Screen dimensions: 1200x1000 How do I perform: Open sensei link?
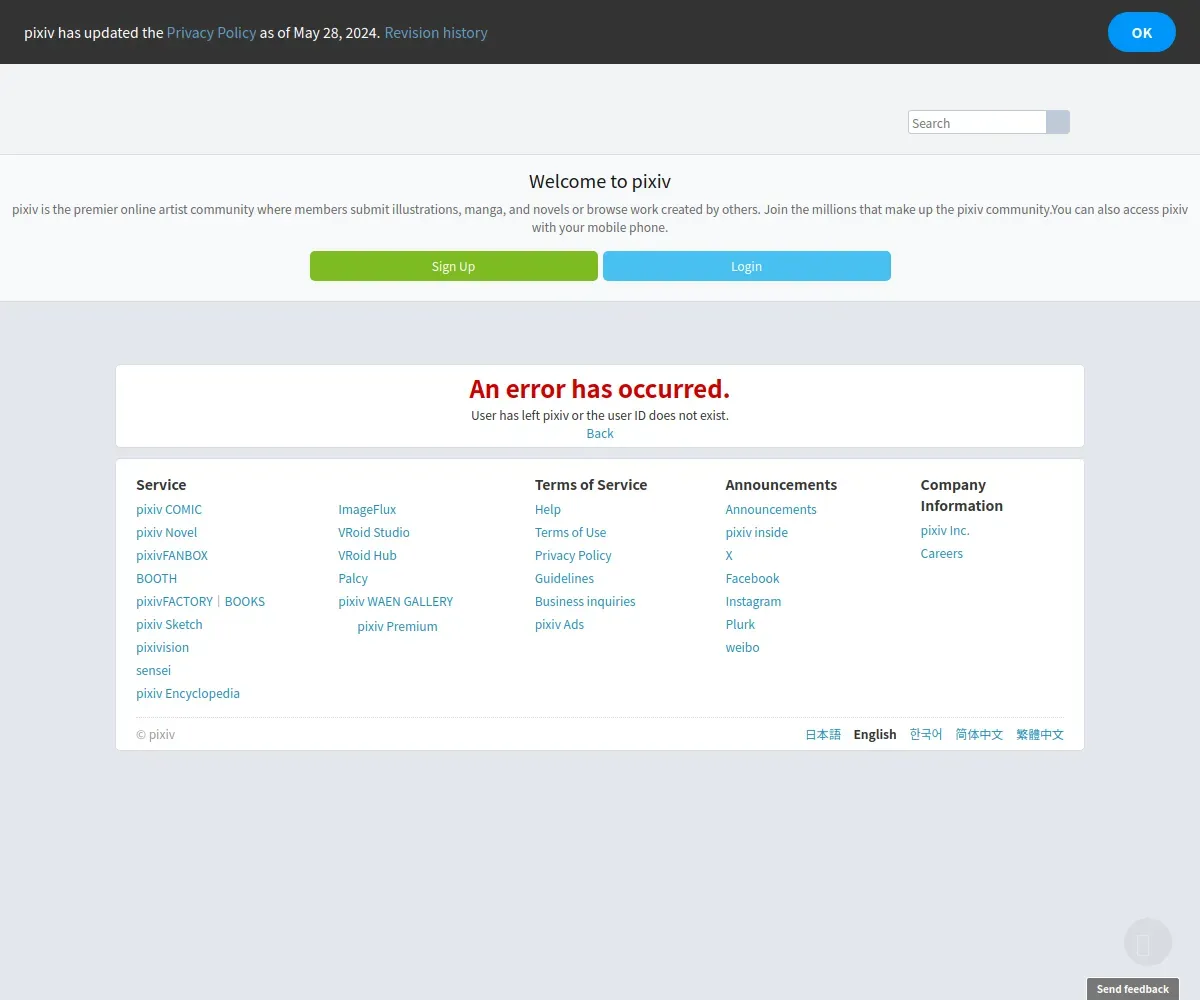click(154, 670)
